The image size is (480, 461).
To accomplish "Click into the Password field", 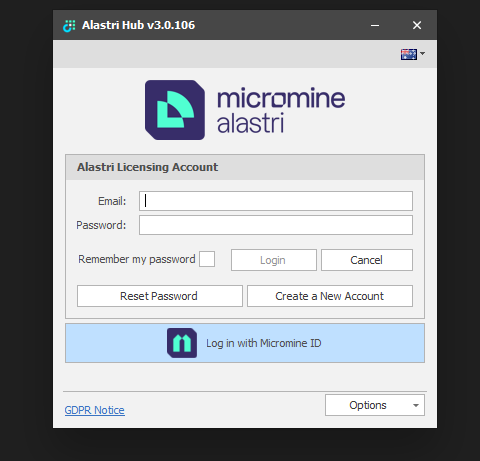I will (276, 225).
